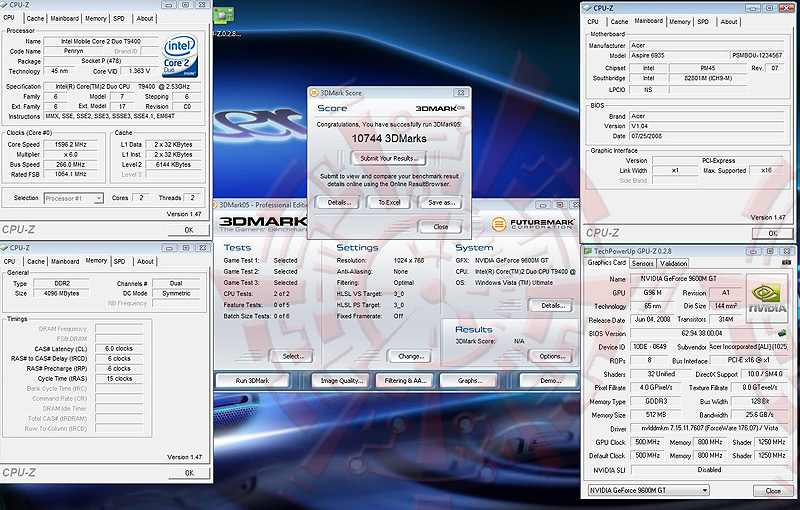The height and width of the screenshot is (510, 800).
Task: Click the Close button at bottom of GPU-Z
Action: click(772, 491)
